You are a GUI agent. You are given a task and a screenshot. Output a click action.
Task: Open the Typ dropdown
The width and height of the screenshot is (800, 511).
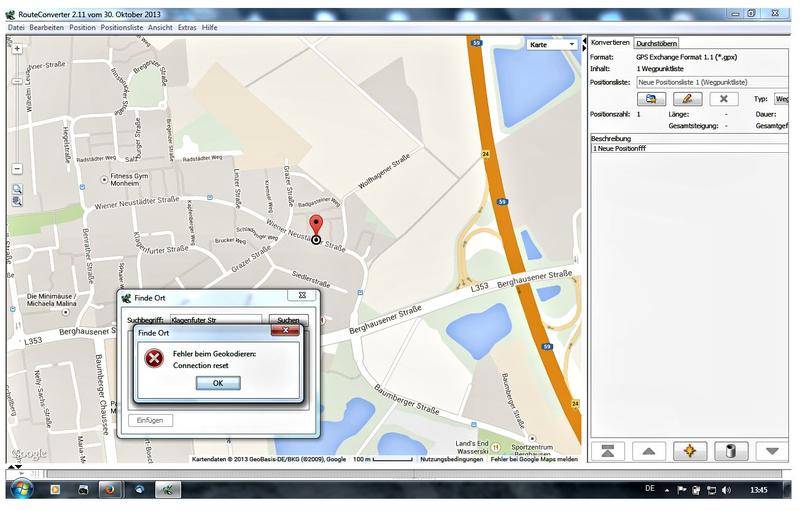pyautogui.click(x=781, y=99)
